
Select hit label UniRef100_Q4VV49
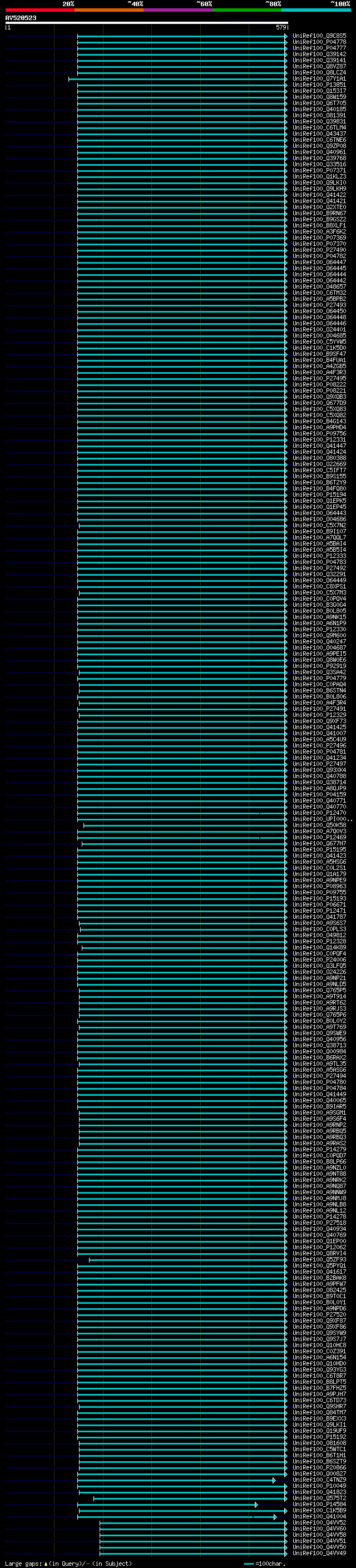click(319, 1553)
